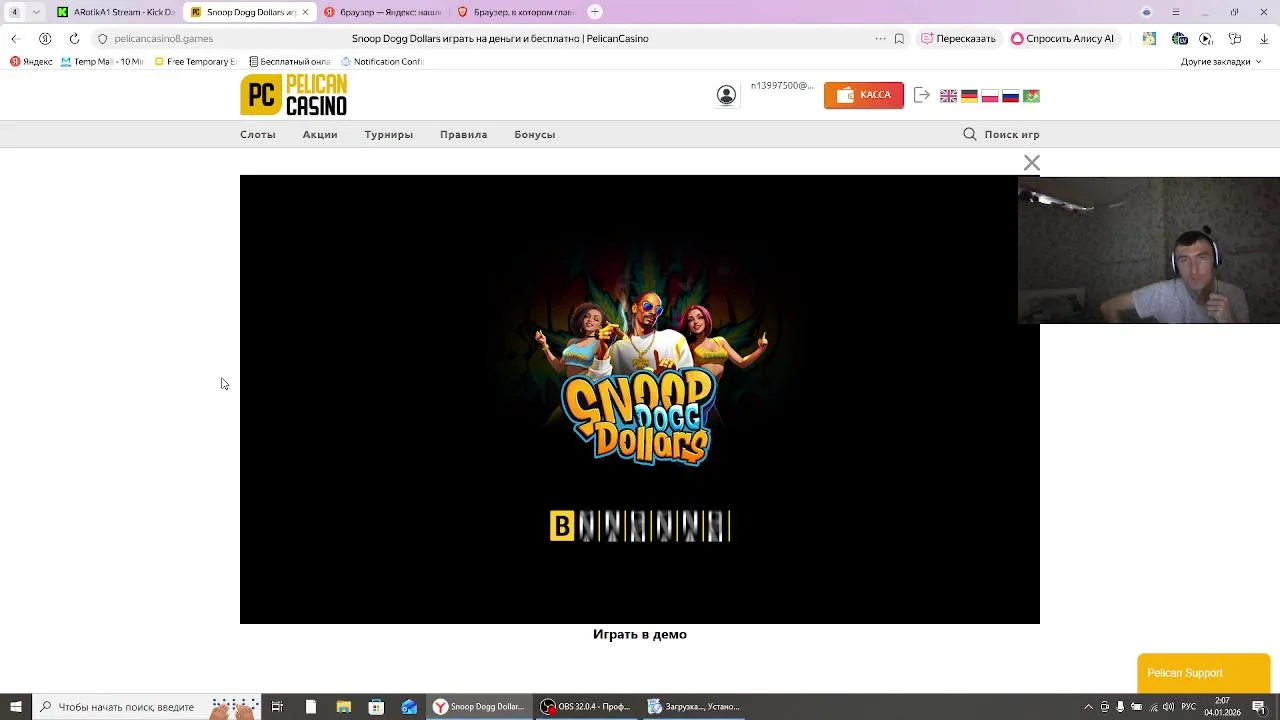
Task: Select the Turkmen flag language option
Action: pos(1032,96)
